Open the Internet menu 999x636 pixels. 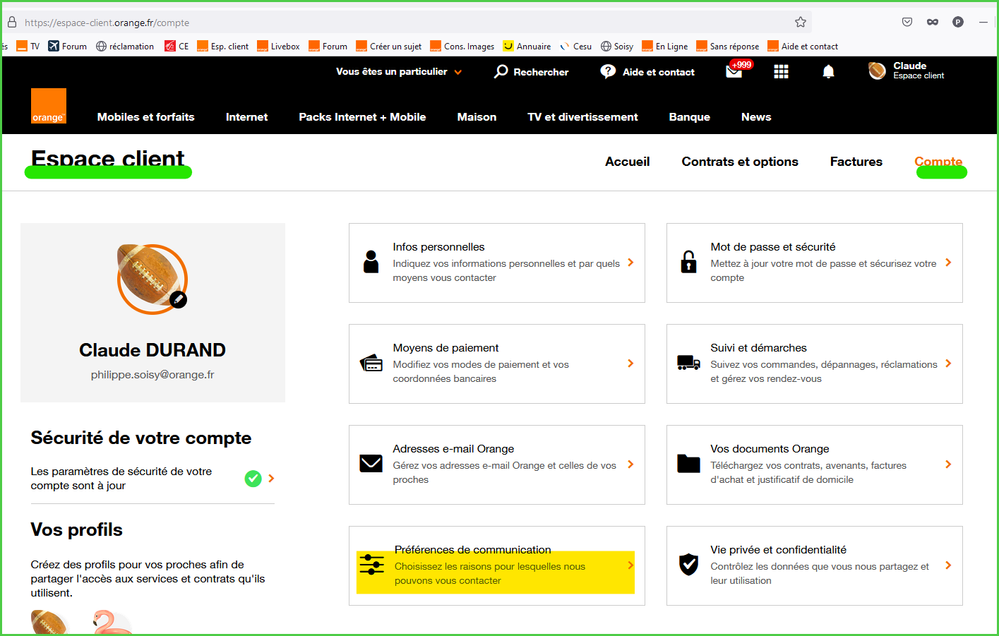click(x=247, y=117)
